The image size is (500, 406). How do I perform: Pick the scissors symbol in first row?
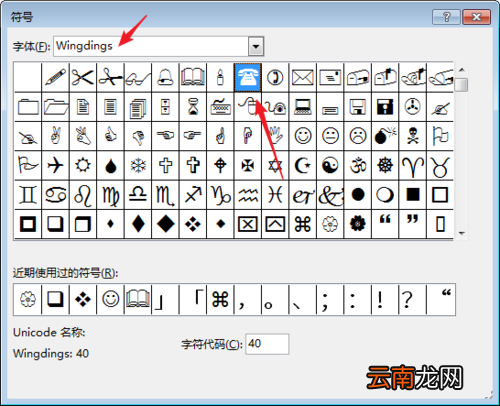[x=83, y=77]
